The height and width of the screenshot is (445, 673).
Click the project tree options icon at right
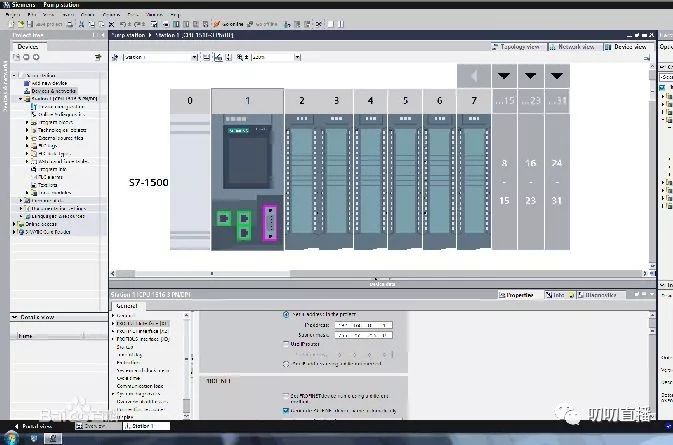(98, 57)
